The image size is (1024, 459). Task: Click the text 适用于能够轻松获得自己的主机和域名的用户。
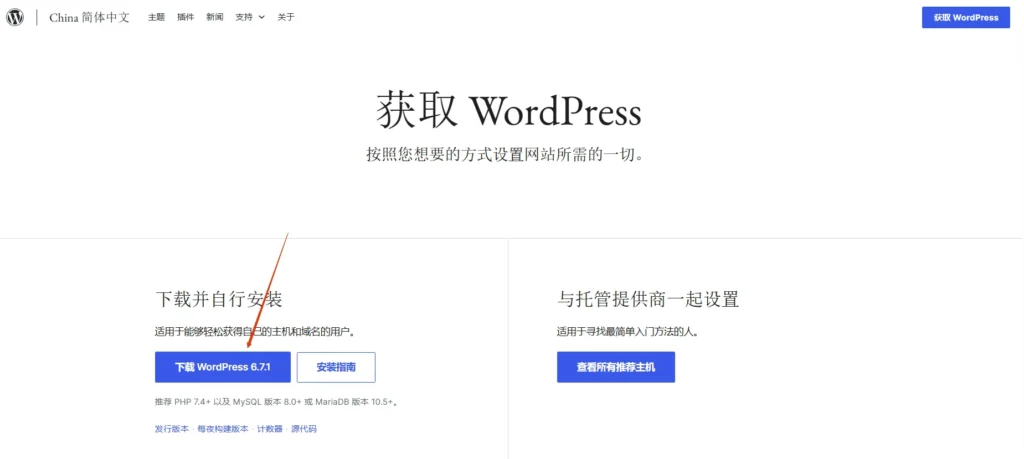pos(255,332)
